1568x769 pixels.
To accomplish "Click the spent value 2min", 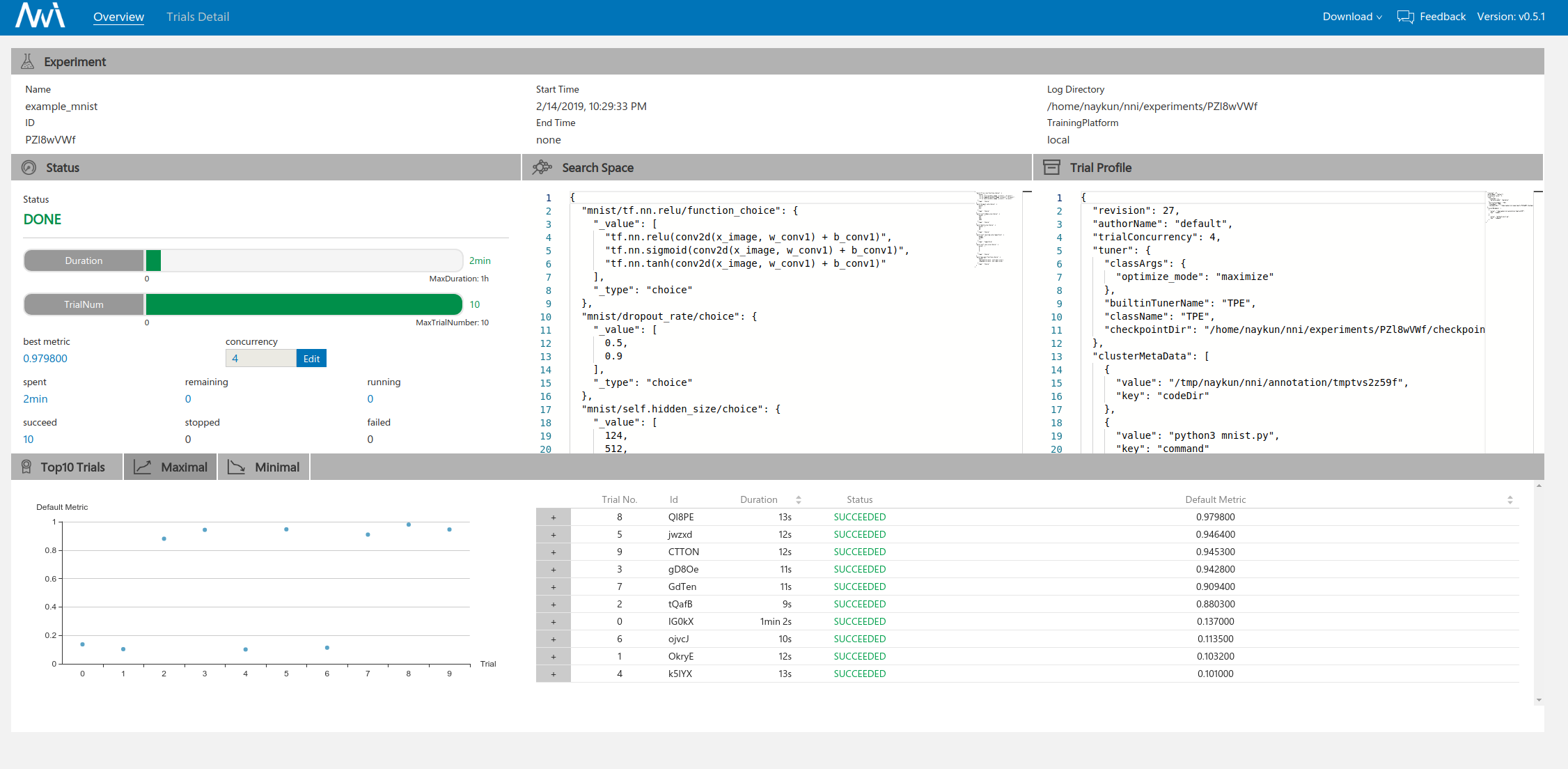I will click(x=36, y=398).
